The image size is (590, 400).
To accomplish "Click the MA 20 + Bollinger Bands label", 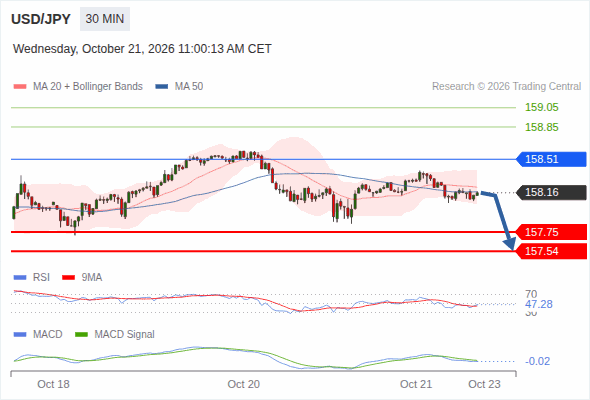I will (x=88, y=87).
